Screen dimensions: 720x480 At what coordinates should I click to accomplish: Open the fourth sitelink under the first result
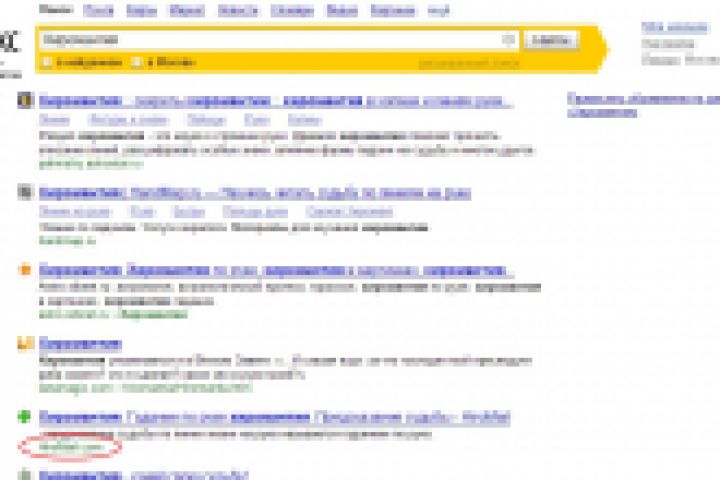(257, 120)
